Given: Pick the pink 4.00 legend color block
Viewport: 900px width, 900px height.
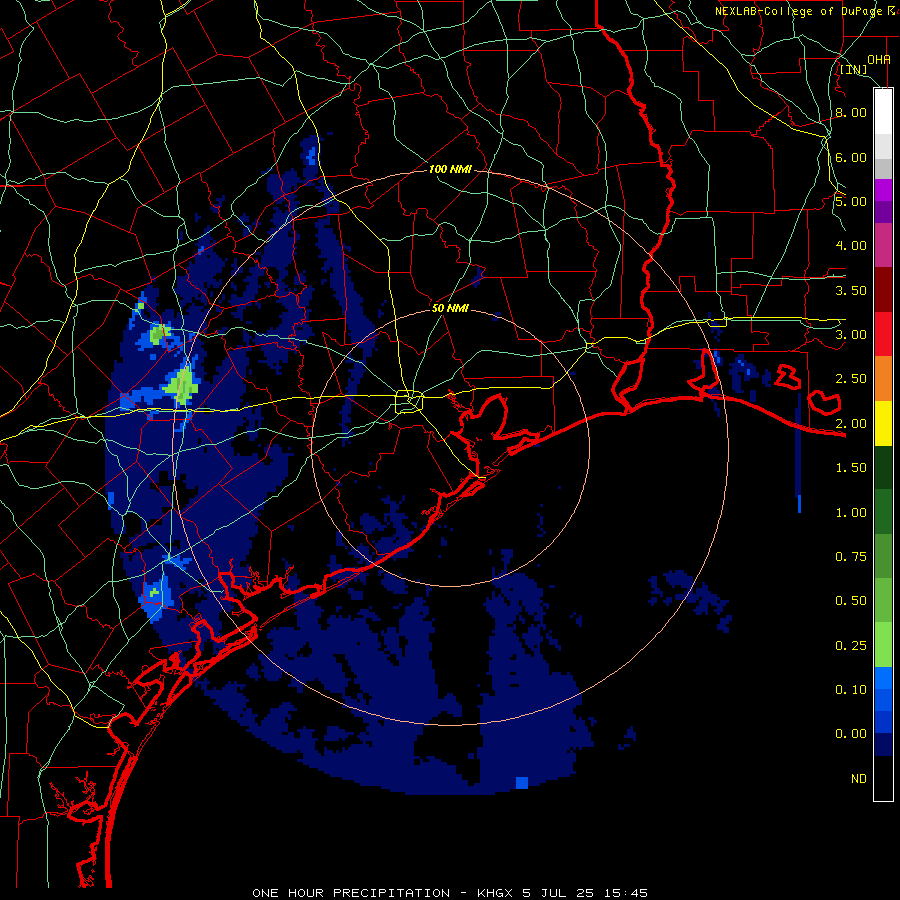Looking at the screenshot, I should tap(883, 245).
